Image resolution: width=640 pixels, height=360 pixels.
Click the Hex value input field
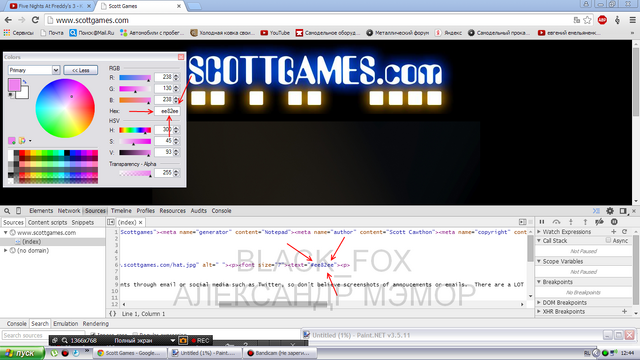click(167, 111)
